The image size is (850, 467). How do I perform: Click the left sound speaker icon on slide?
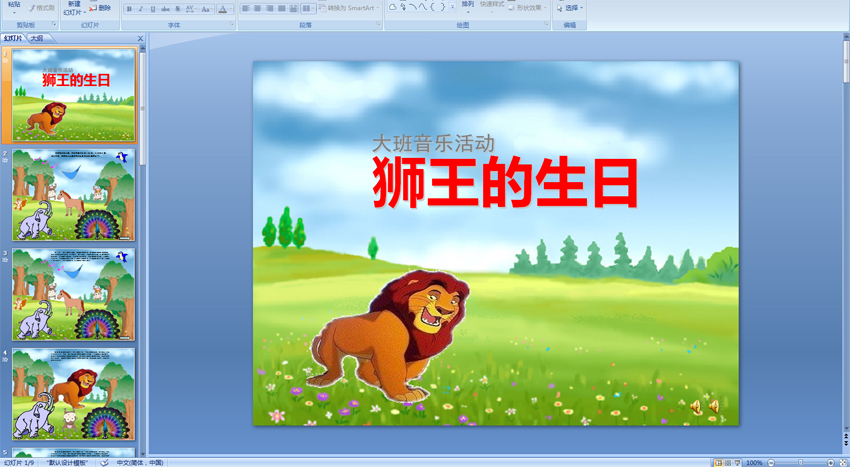(696, 407)
